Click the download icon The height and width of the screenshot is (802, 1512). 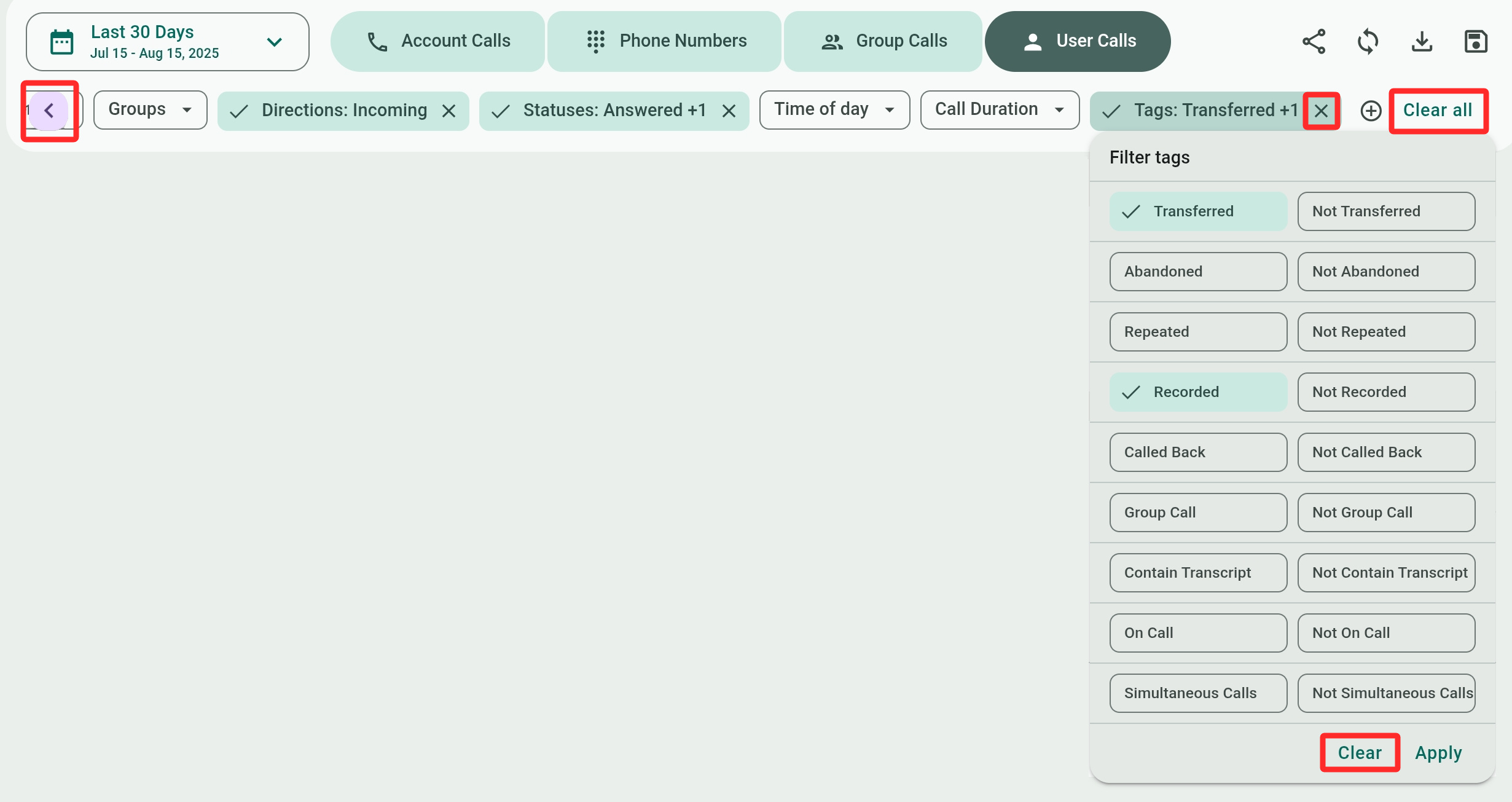(x=1422, y=42)
